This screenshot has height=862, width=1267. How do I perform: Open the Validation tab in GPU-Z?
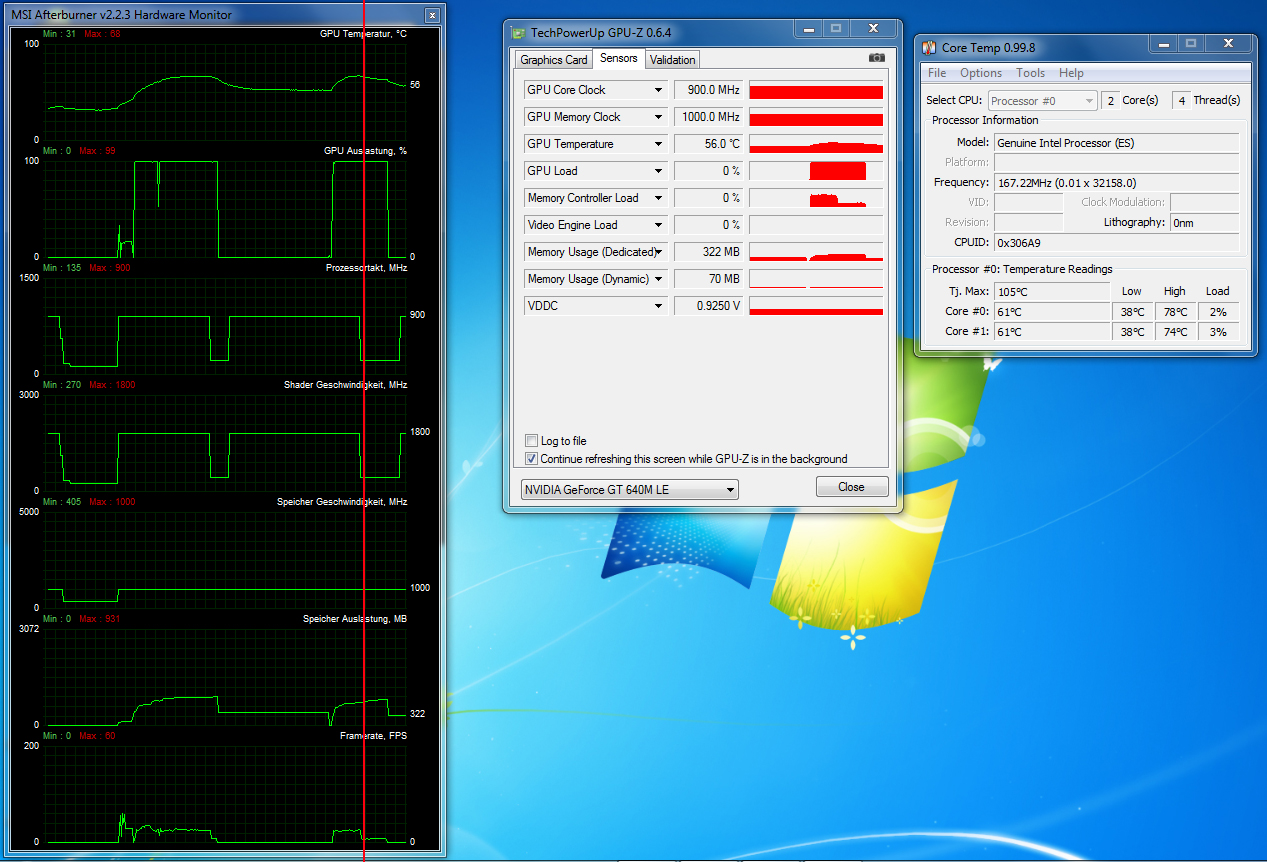click(x=672, y=60)
